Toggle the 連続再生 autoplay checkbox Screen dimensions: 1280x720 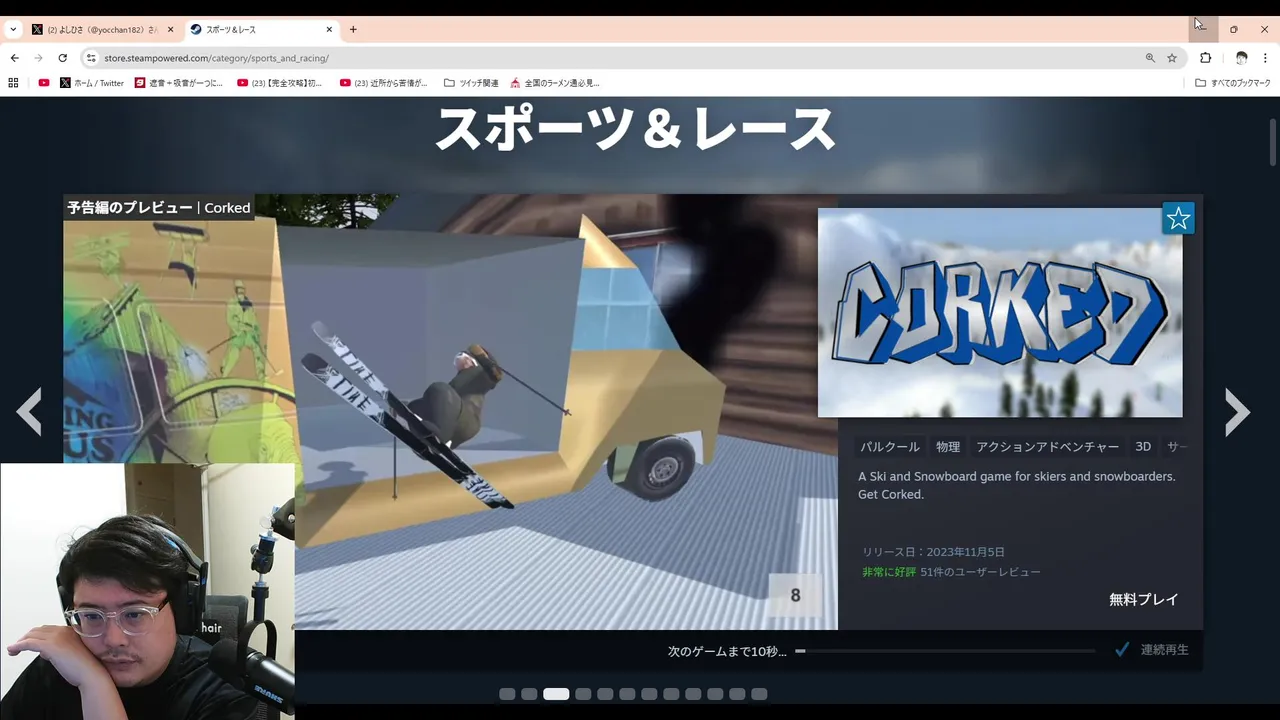1123,650
